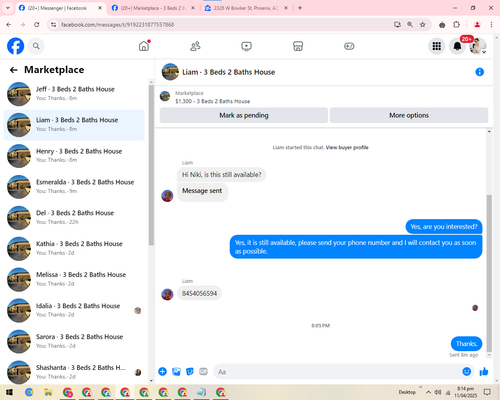Screen dimensions: 500x400
Task: Open the Marketplace storefront icon
Action: [x=298, y=46]
